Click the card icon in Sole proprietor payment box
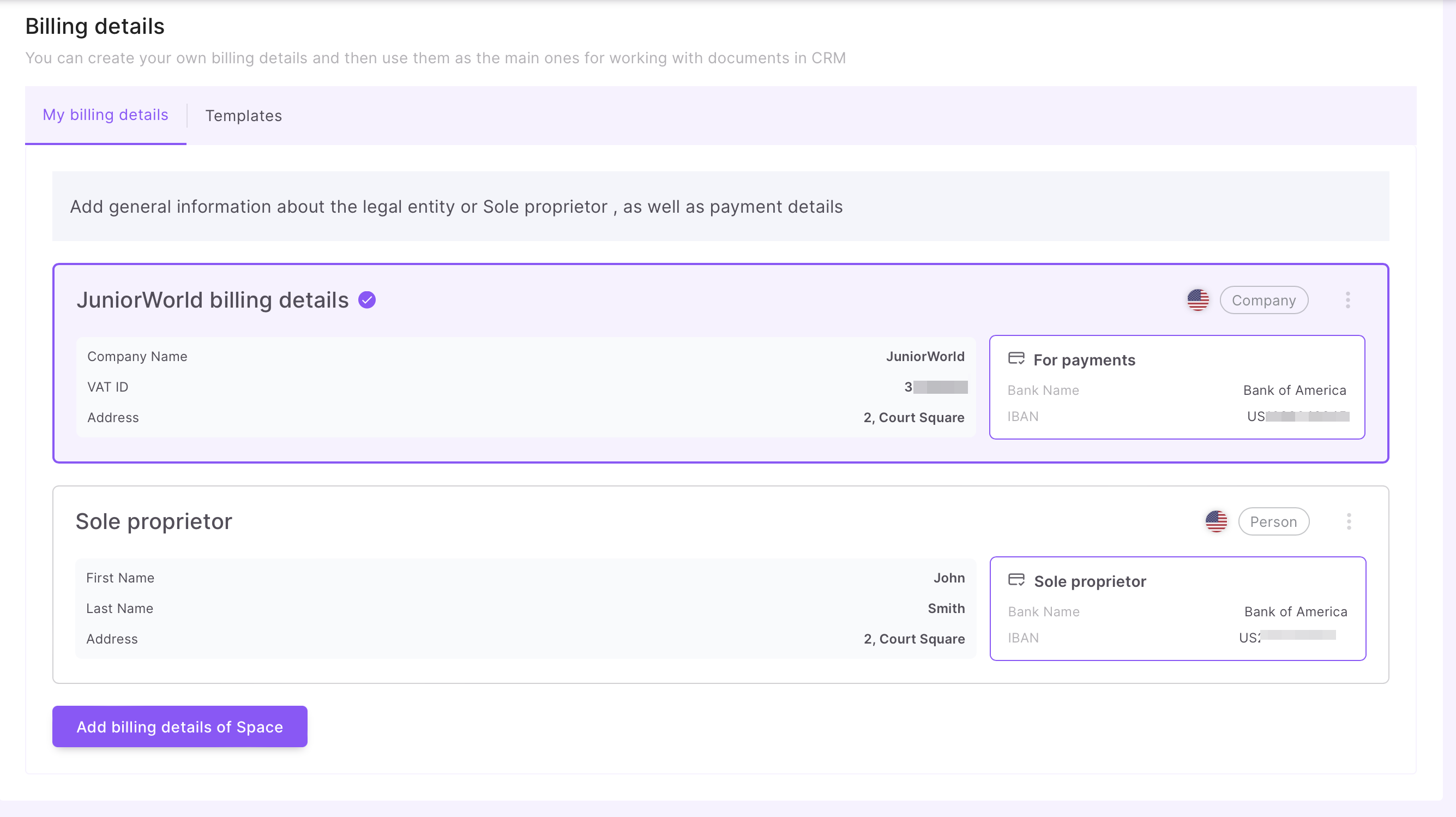Screen dimensions: 1456x817 click(1016, 581)
